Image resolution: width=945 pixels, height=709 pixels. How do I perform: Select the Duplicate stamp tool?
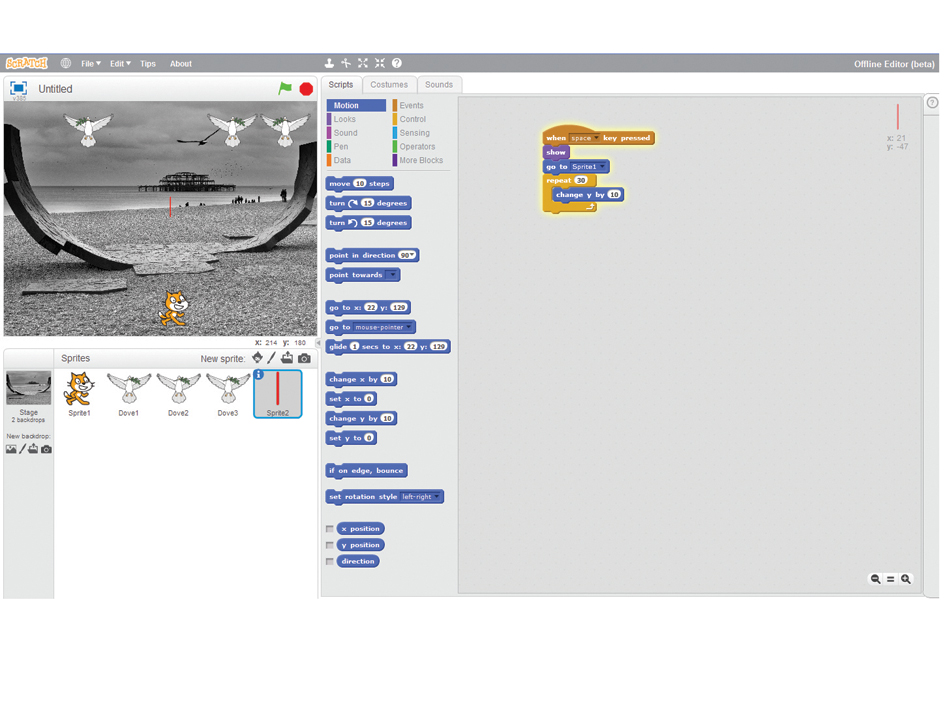click(329, 63)
